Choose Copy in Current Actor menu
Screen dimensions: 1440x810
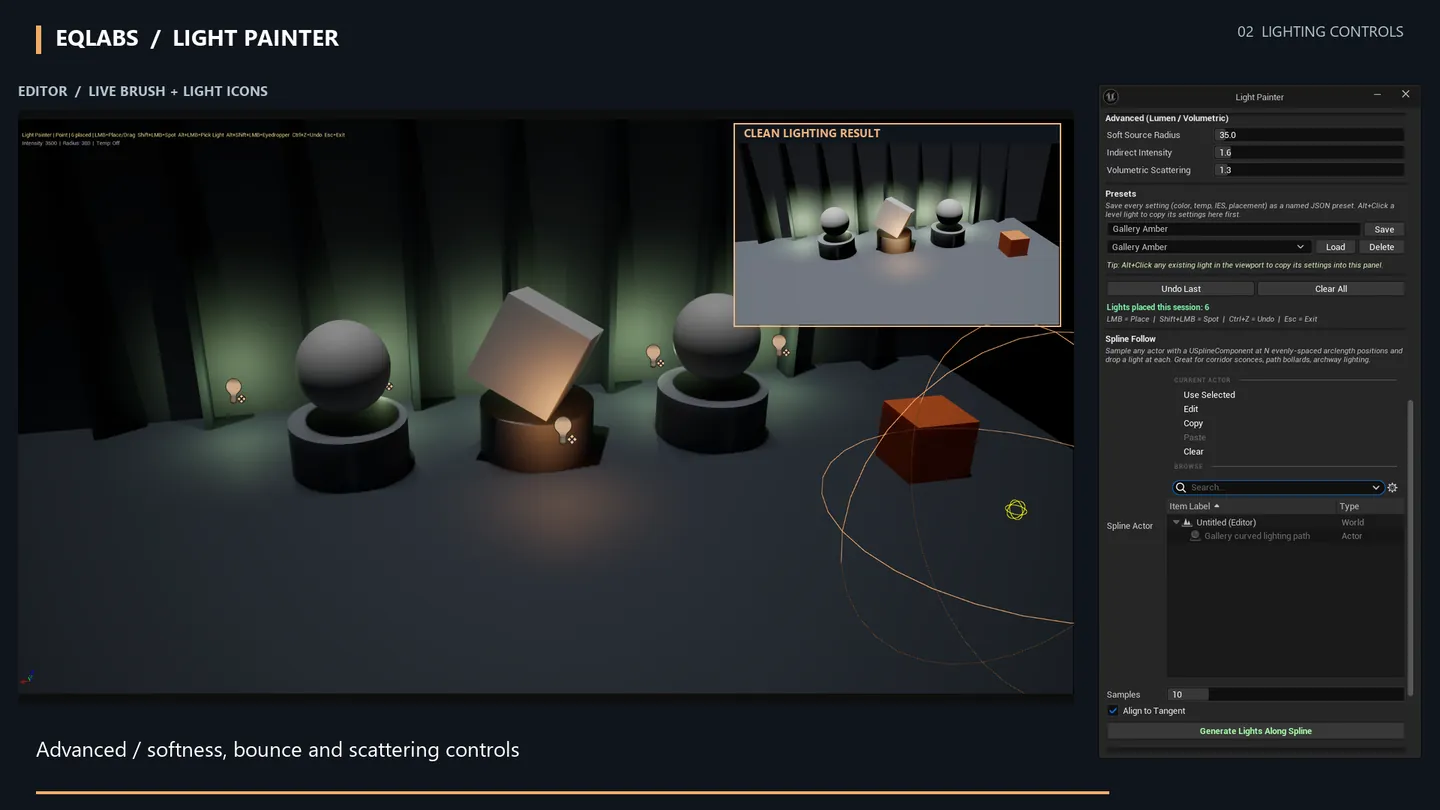click(1193, 423)
